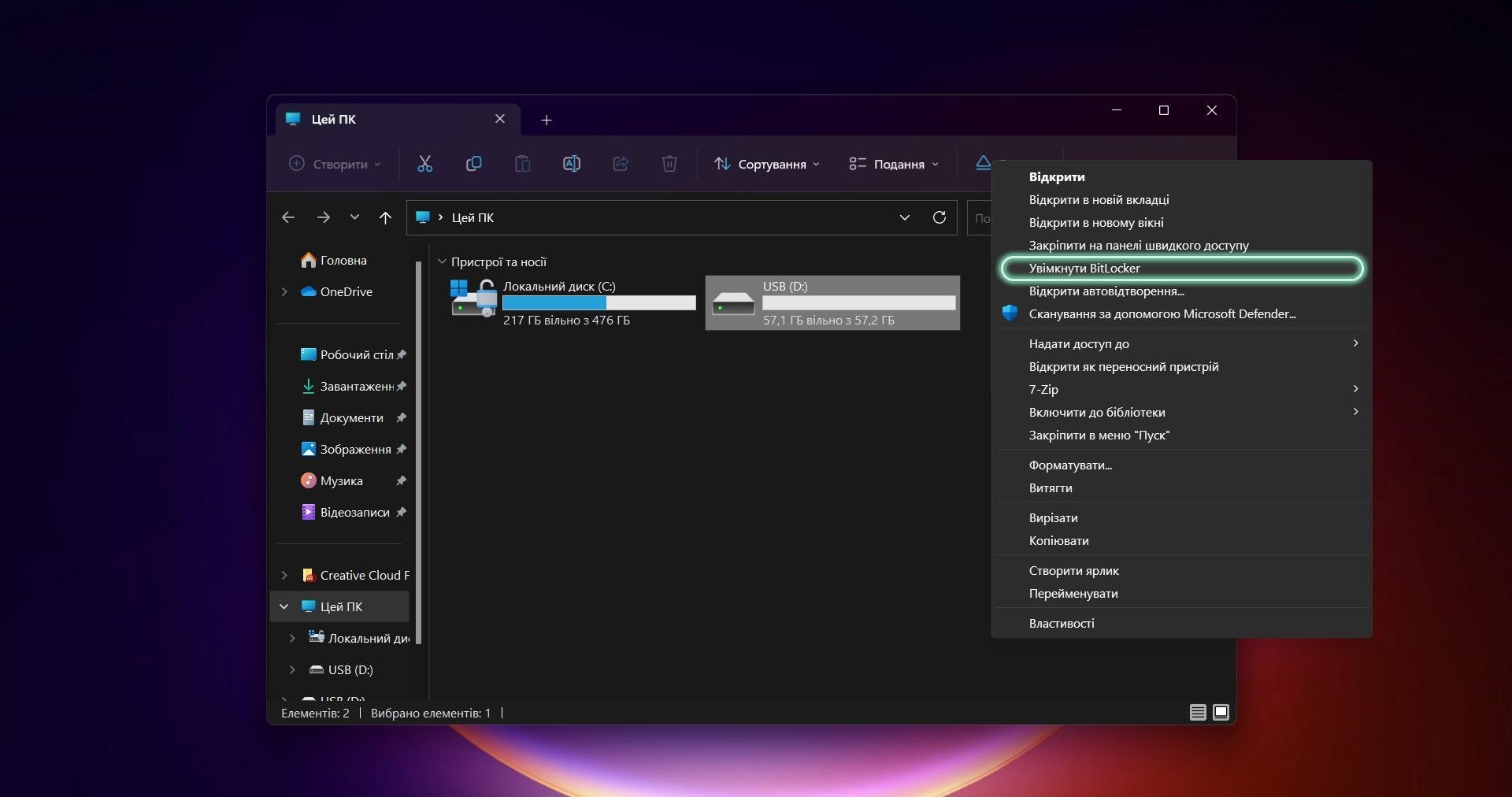The height and width of the screenshot is (797, 1512).
Task: Click the Copy icon in toolbar
Action: (x=473, y=164)
